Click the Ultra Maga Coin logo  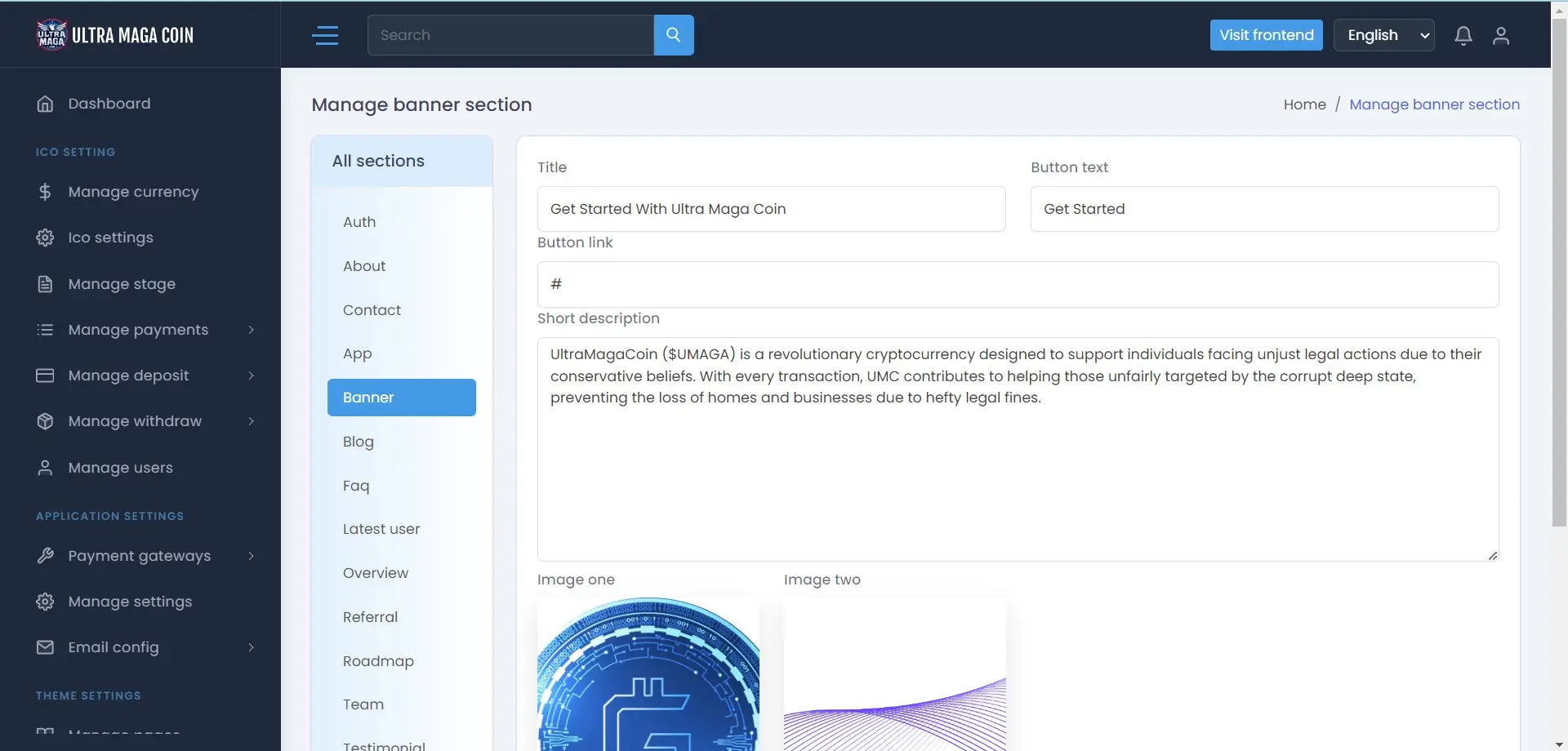[x=115, y=35]
